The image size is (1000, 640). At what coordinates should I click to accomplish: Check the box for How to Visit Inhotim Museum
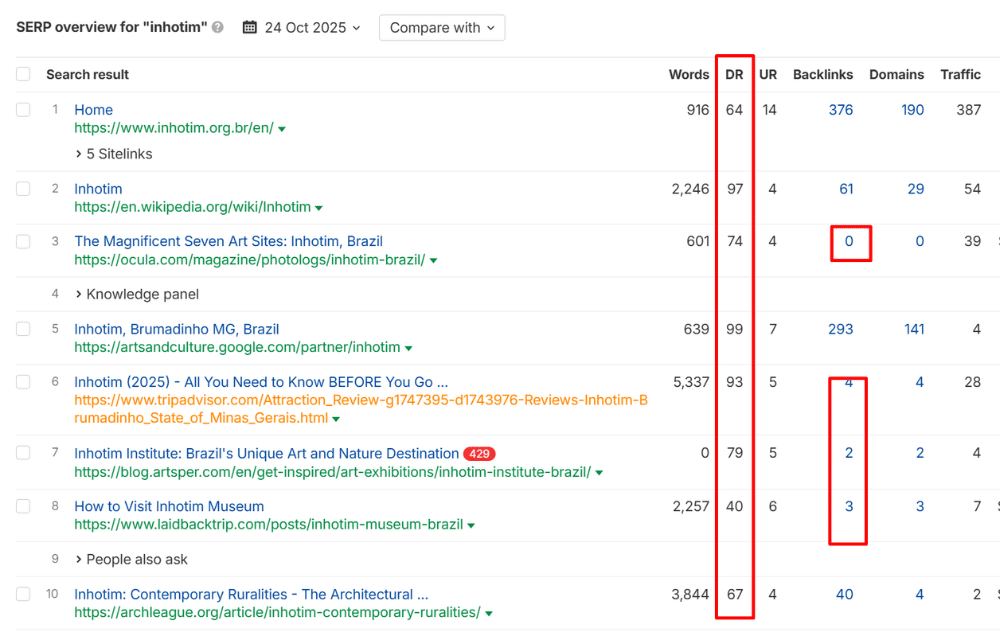pos(23,506)
